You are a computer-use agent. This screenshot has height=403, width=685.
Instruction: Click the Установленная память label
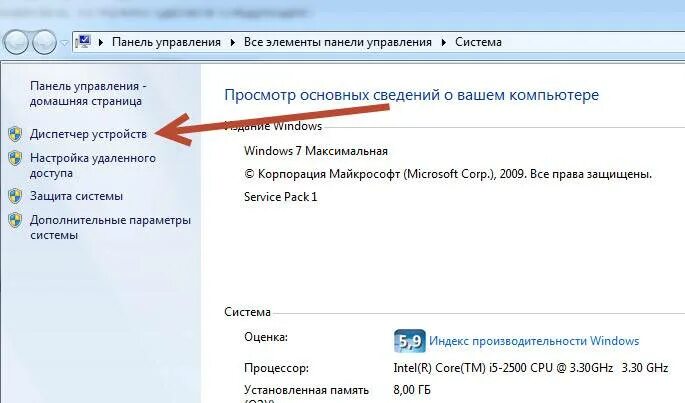(306, 390)
